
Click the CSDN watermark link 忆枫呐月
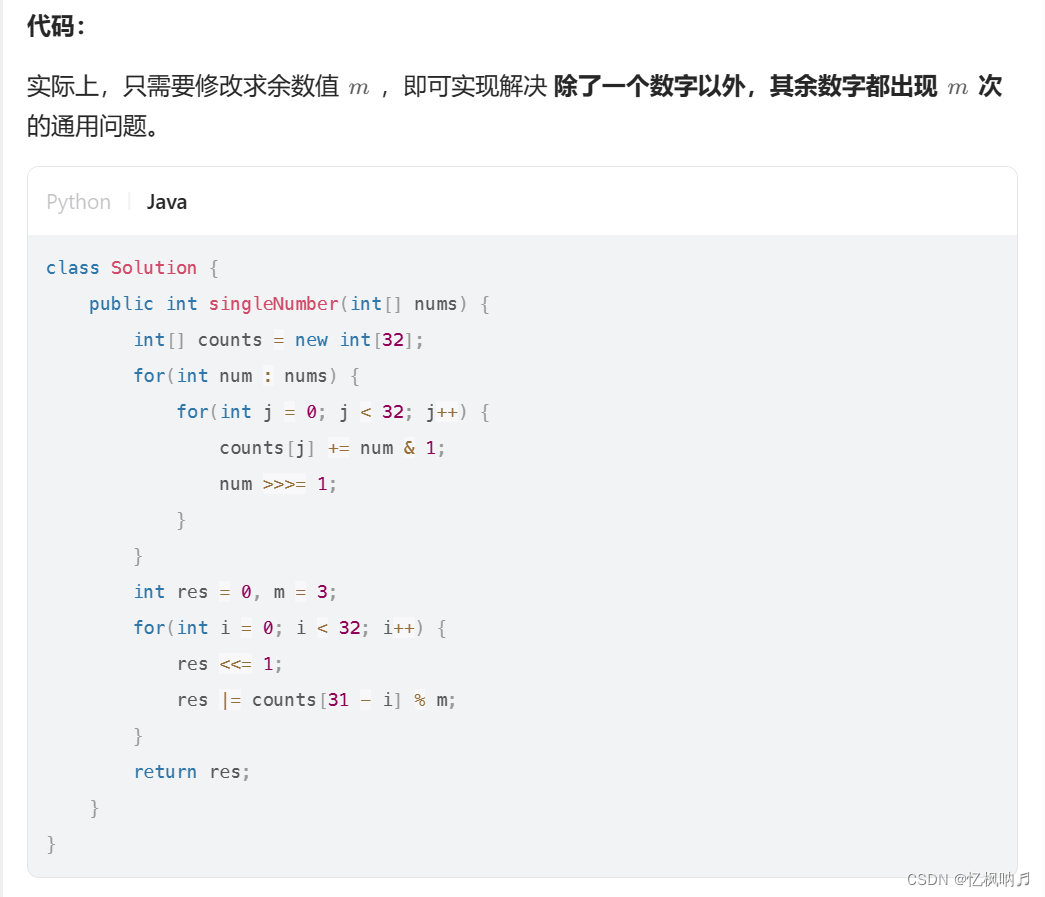click(972, 879)
